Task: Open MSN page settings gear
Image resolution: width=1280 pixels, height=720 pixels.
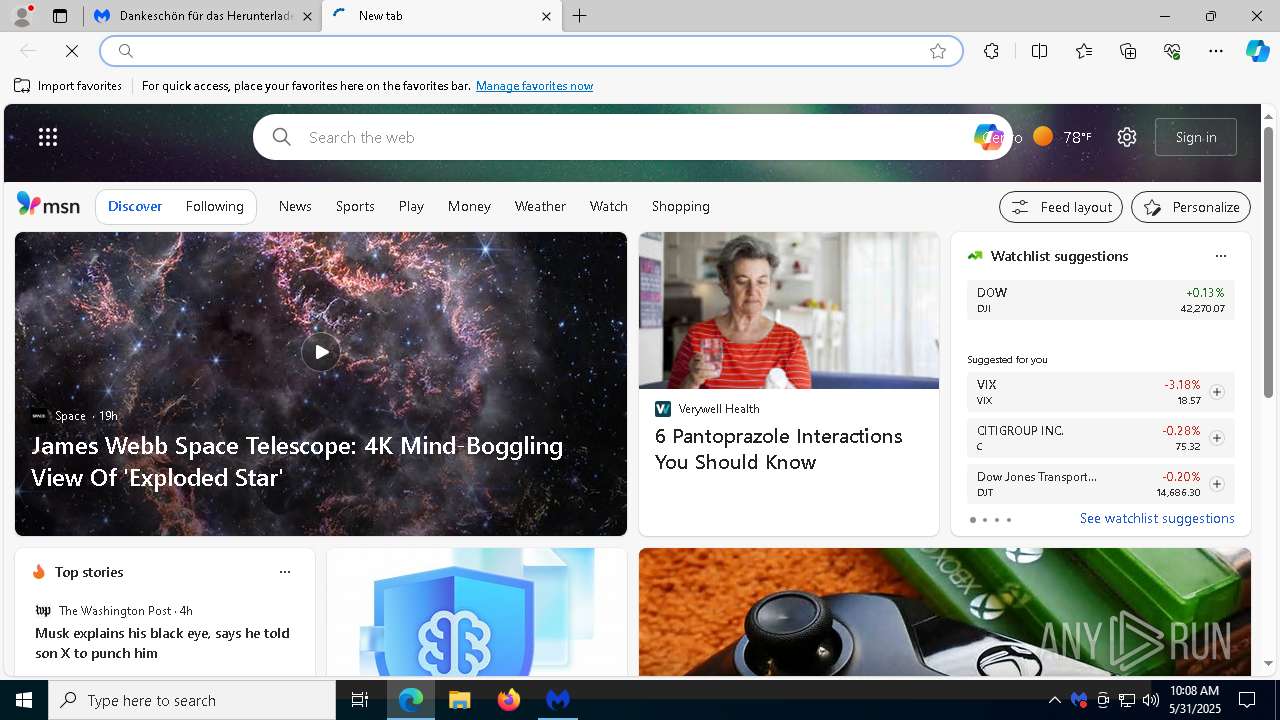Action: click(1127, 137)
